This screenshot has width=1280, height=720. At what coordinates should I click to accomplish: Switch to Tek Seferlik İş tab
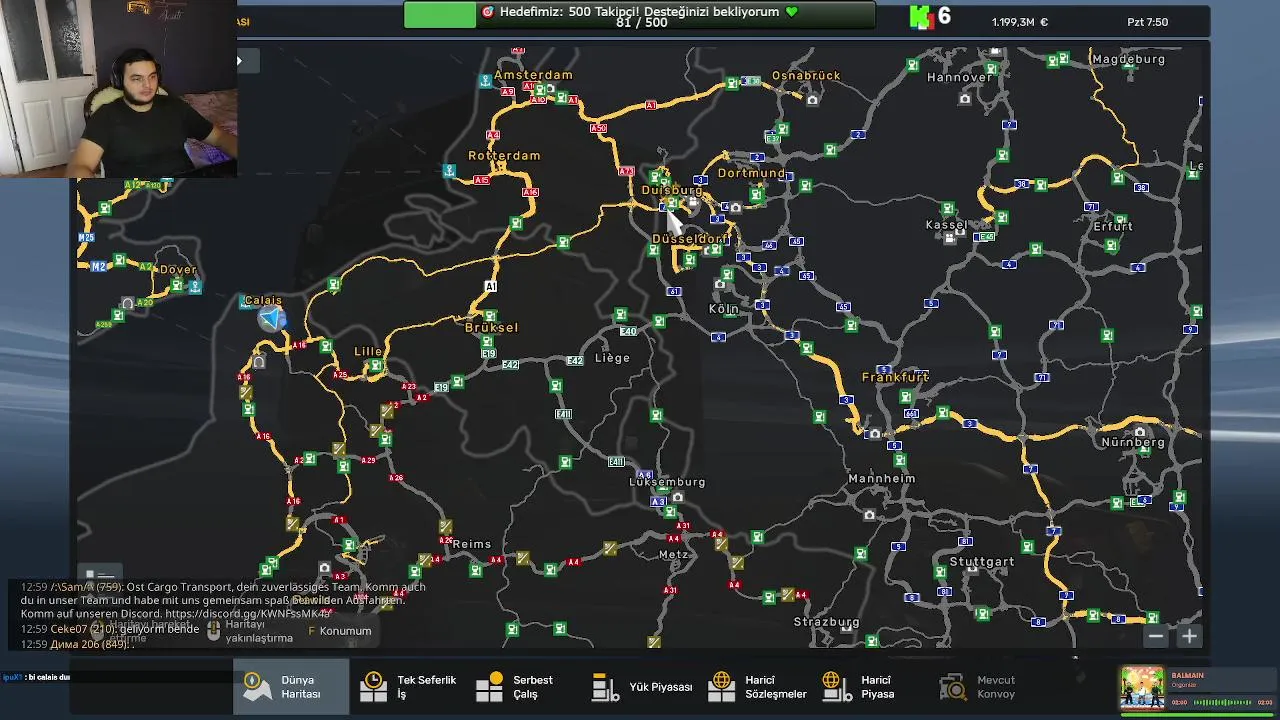point(408,686)
